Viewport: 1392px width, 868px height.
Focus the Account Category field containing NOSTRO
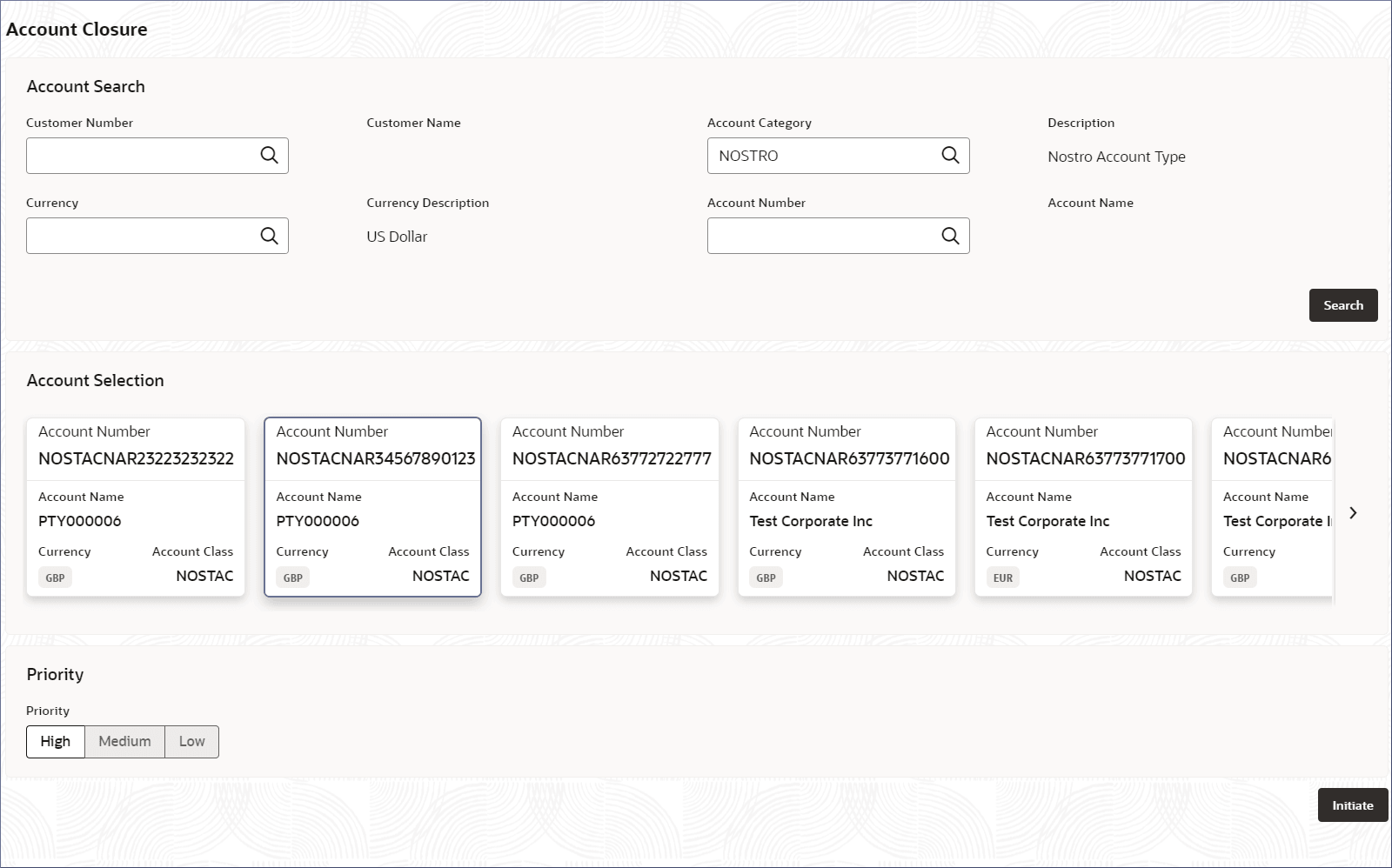pyautogui.click(x=839, y=156)
